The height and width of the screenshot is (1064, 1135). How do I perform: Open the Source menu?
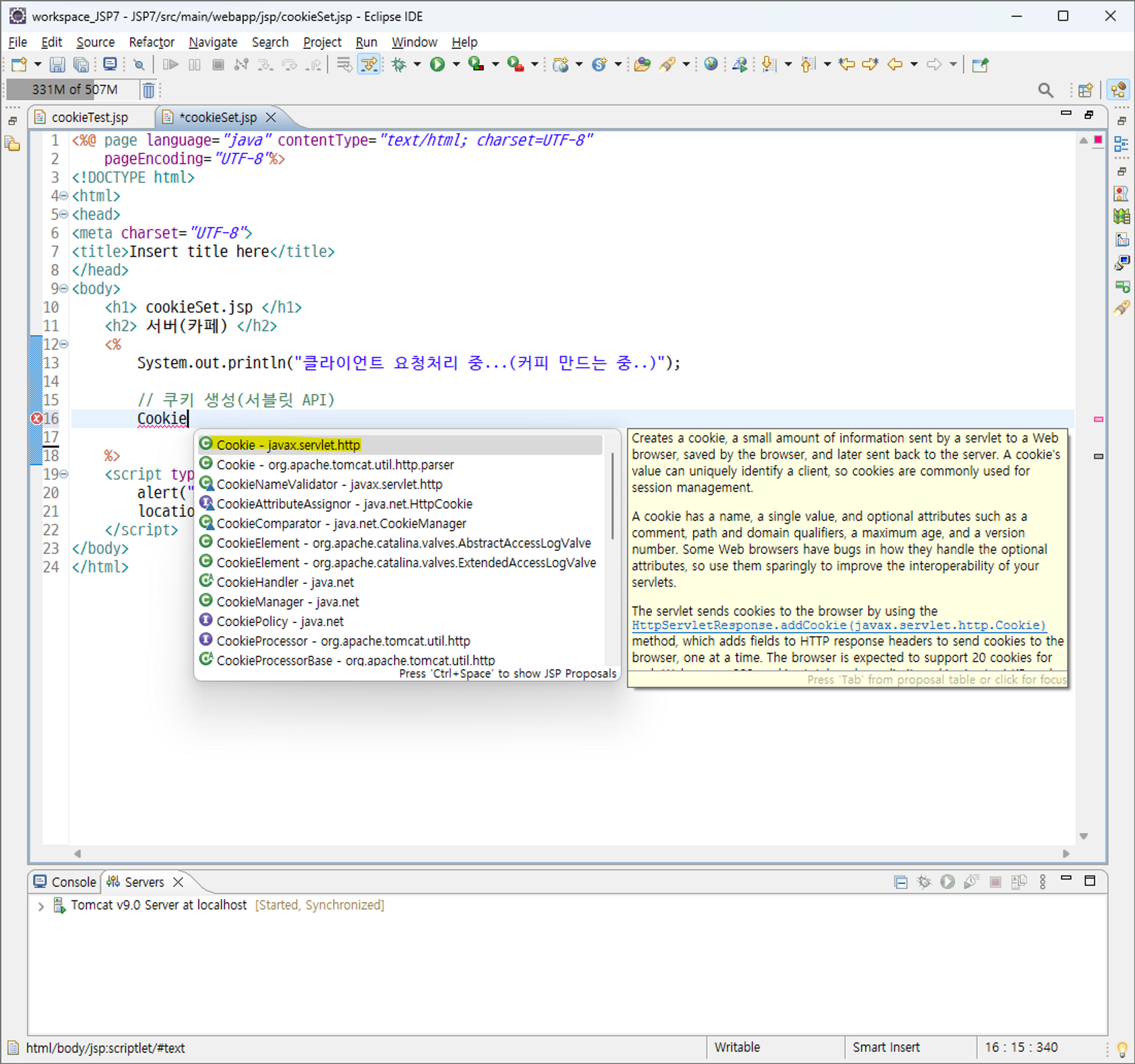click(x=95, y=42)
